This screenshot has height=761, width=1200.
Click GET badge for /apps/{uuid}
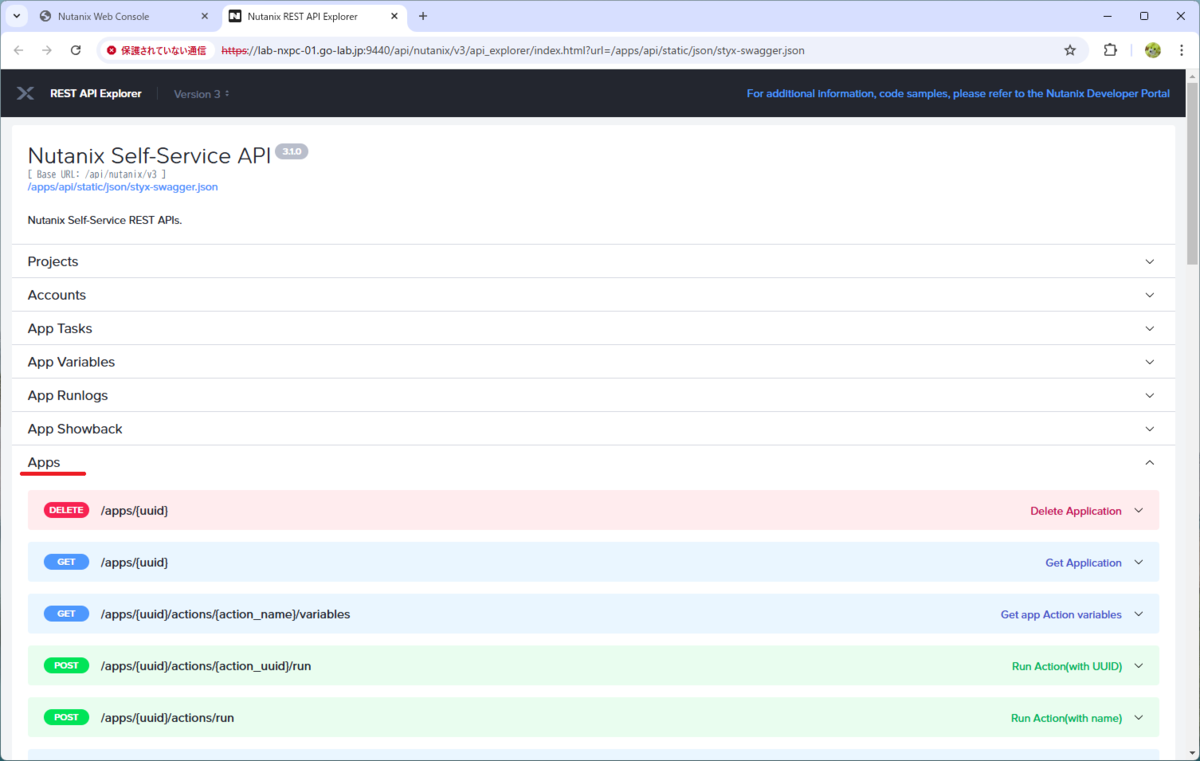tap(66, 562)
